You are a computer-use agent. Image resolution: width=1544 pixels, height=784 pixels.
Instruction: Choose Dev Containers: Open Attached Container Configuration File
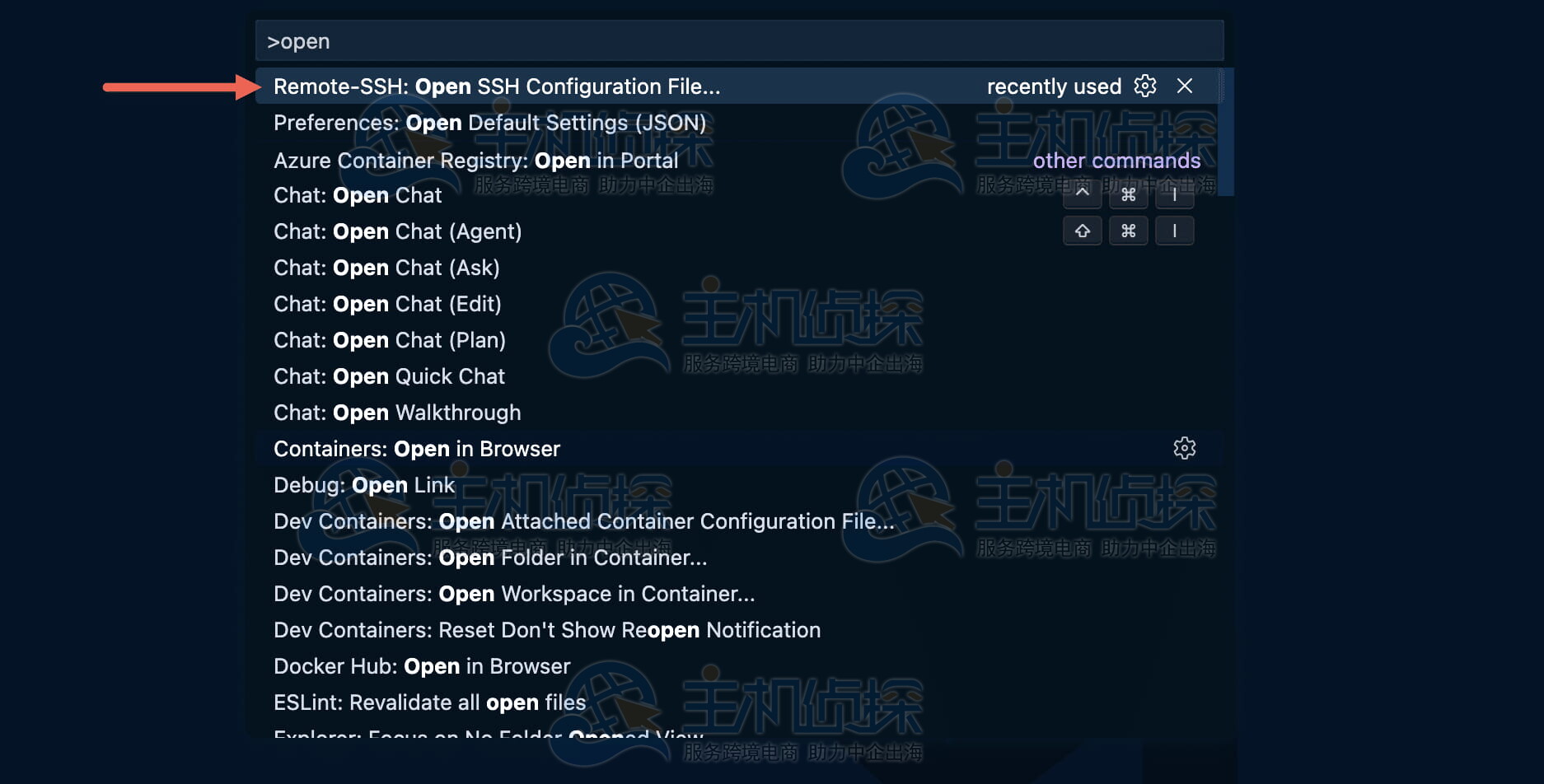coord(583,521)
